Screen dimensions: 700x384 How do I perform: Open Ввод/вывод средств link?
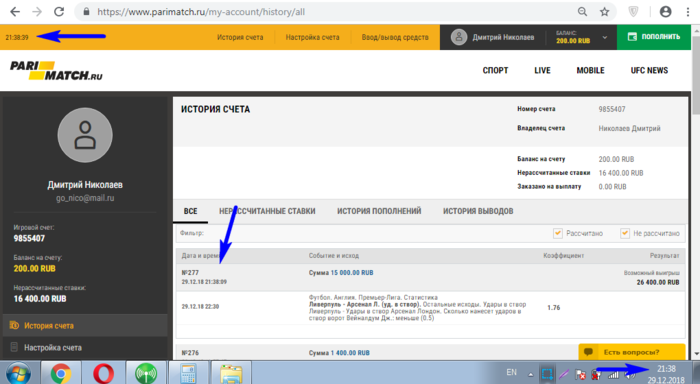tap(395, 38)
